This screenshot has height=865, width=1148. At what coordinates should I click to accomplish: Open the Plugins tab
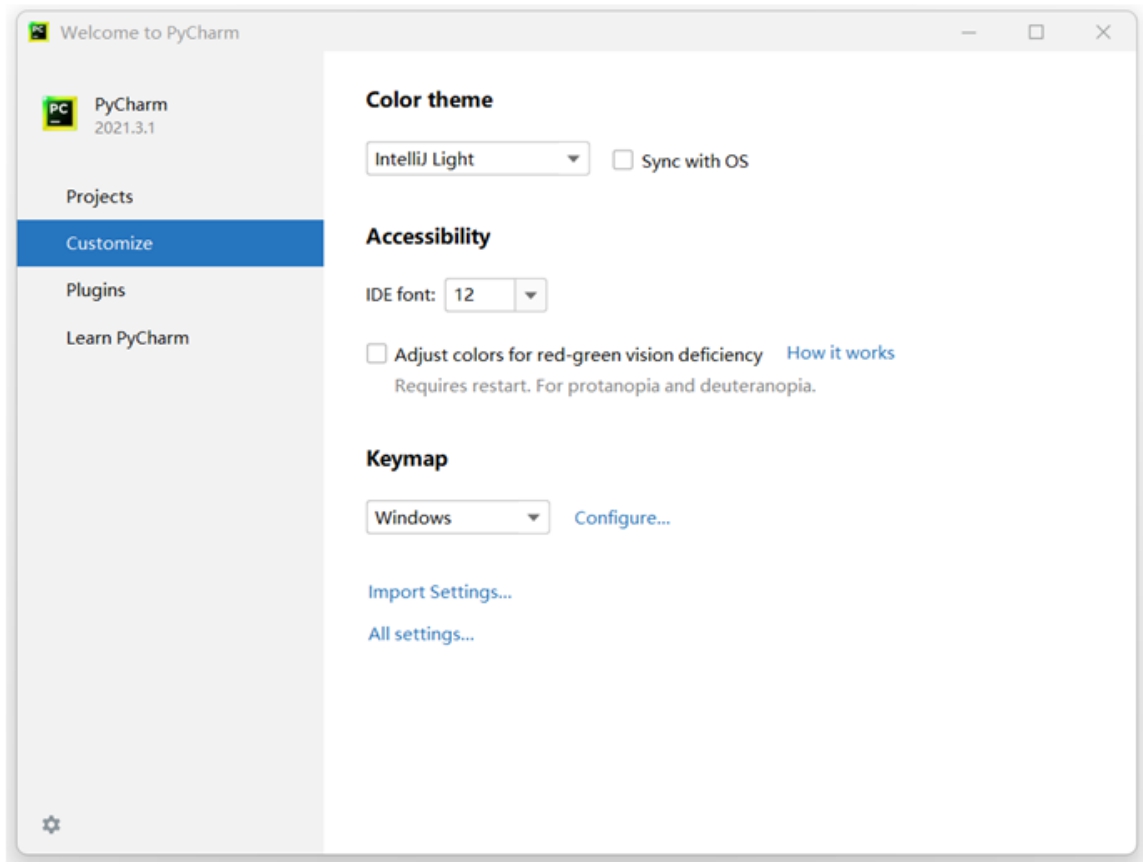170,290
